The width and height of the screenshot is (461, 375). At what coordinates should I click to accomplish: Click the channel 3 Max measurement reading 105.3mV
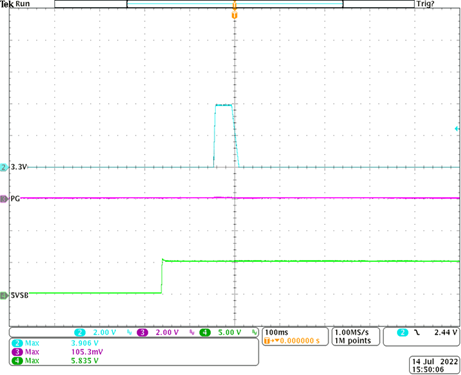tap(87, 352)
